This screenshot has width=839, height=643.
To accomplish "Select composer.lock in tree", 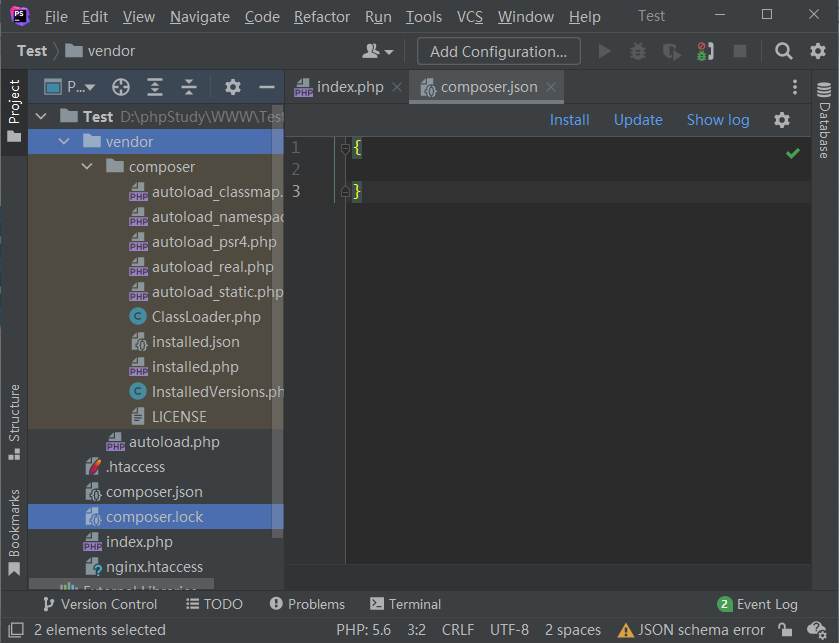I will coord(156,517).
